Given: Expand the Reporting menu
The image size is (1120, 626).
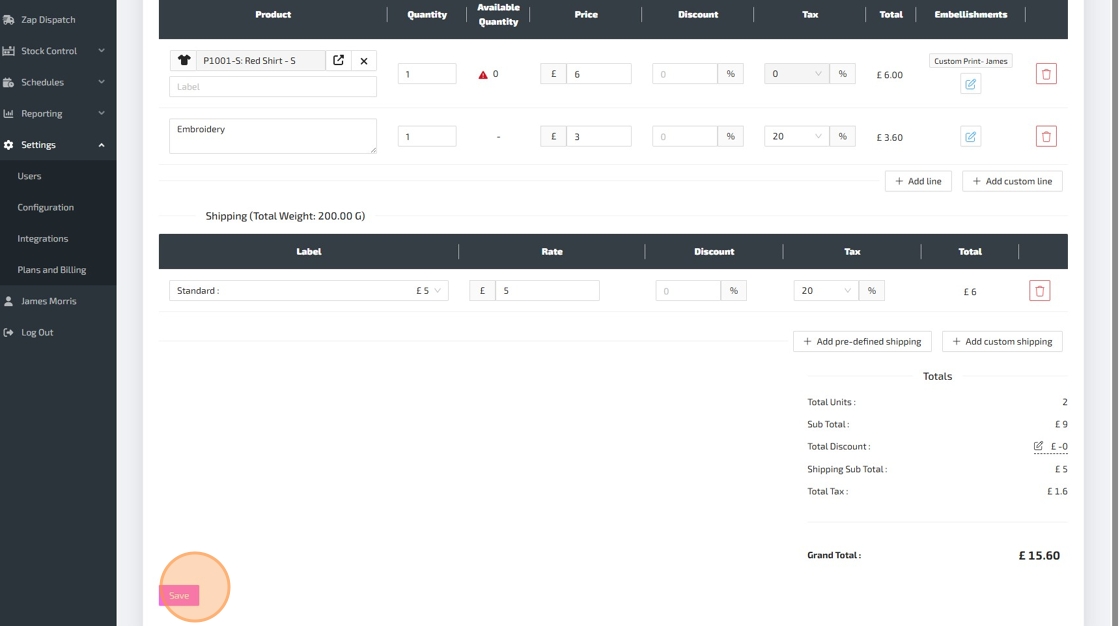Looking at the screenshot, I should pos(101,114).
